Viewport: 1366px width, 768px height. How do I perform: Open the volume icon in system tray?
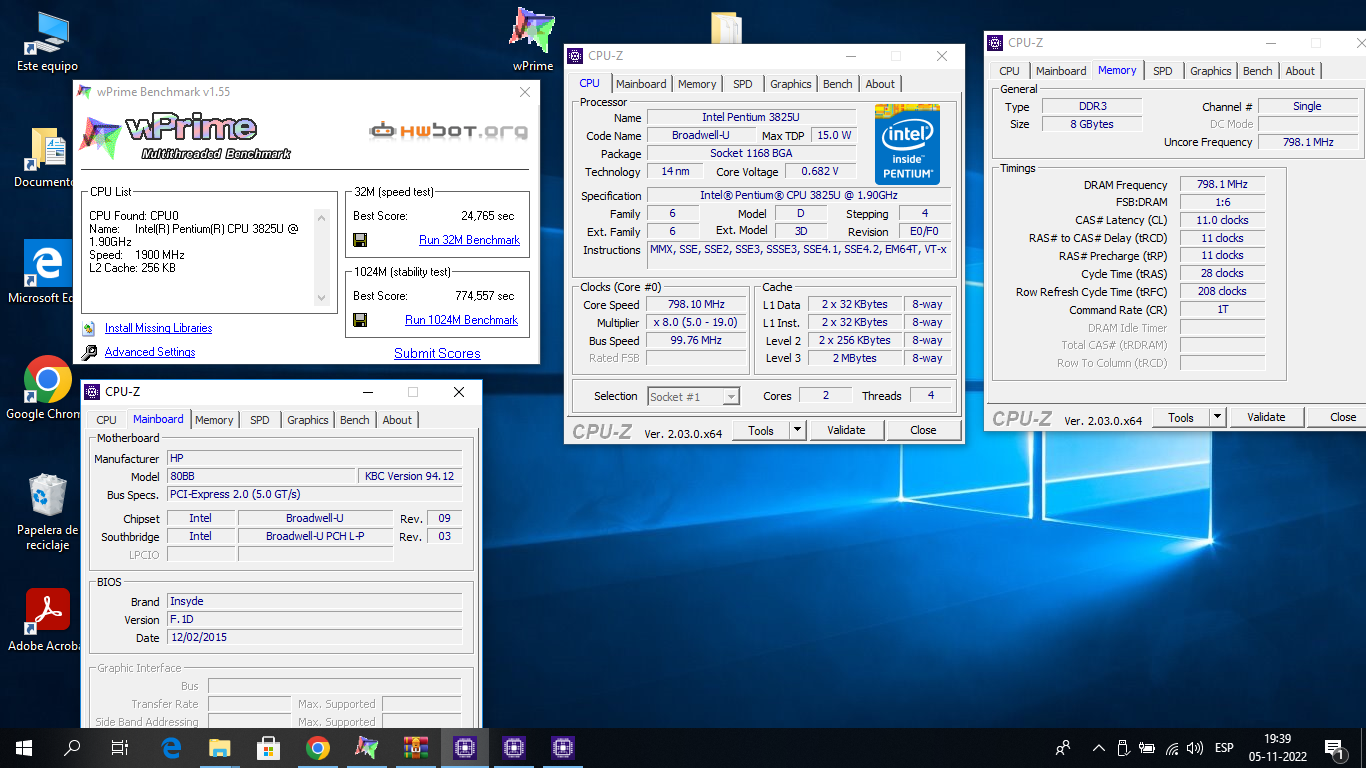(x=1194, y=748)
